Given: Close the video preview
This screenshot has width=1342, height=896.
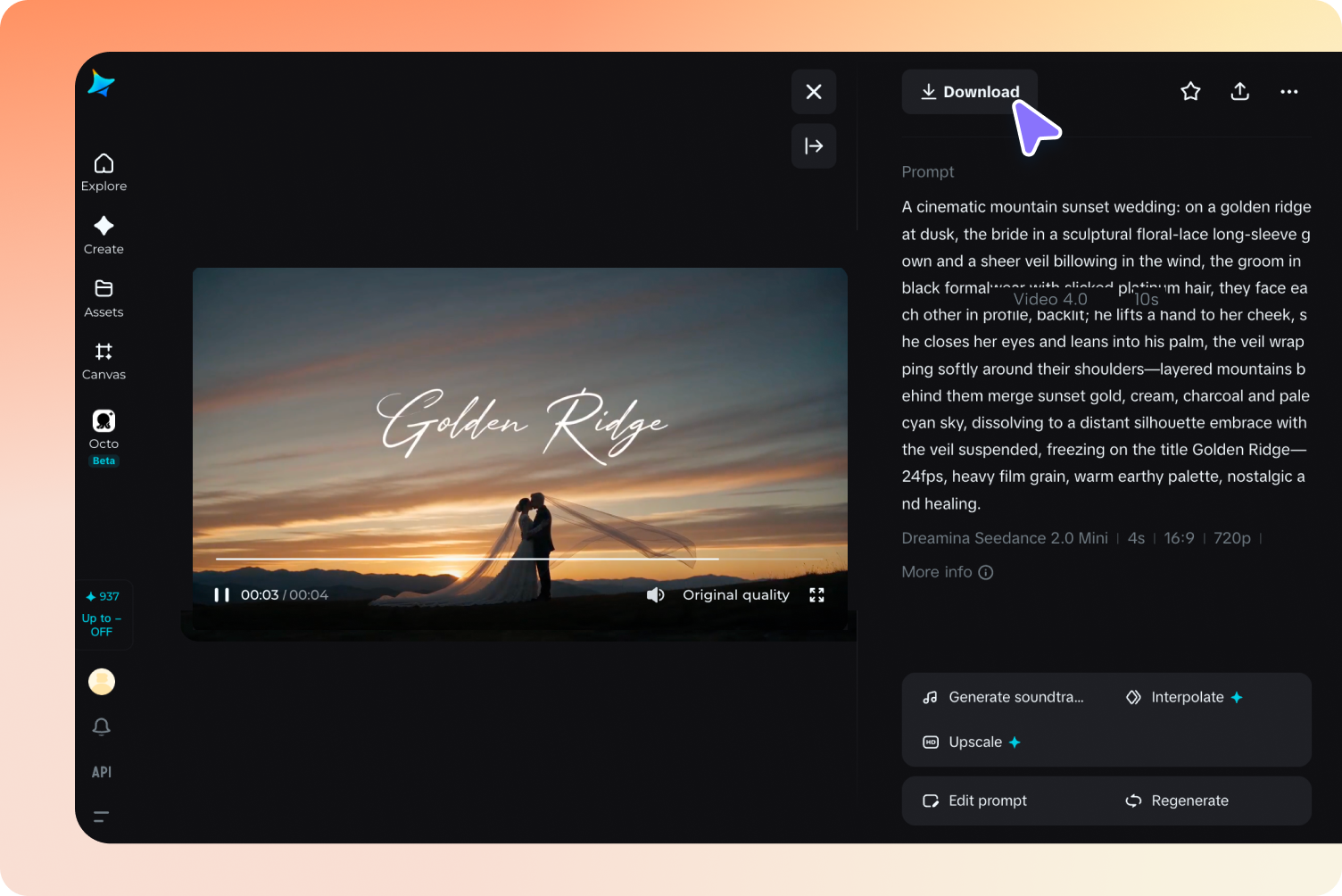Looking at the screenshot, I should (814, 92).
